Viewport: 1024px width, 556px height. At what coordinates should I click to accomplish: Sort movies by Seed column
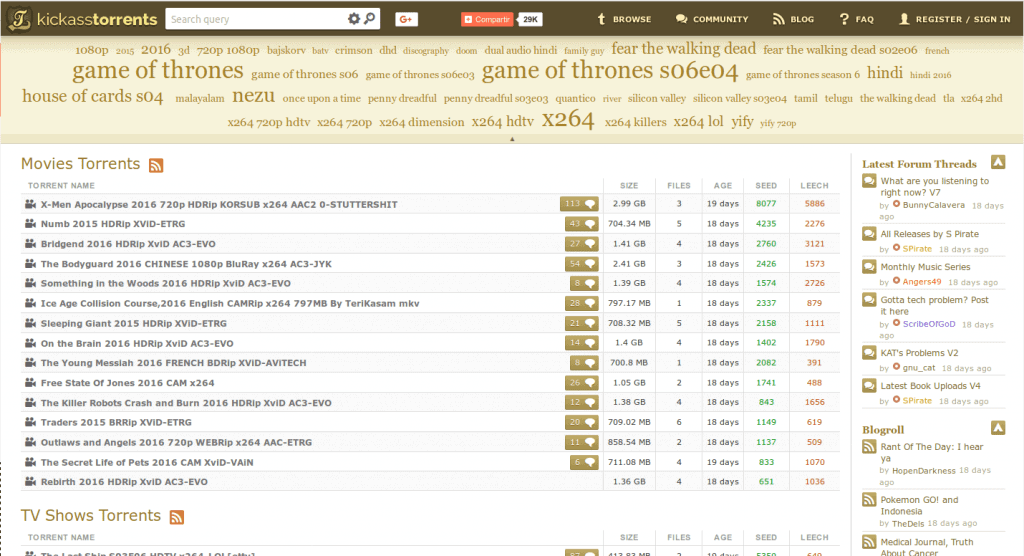766,186
